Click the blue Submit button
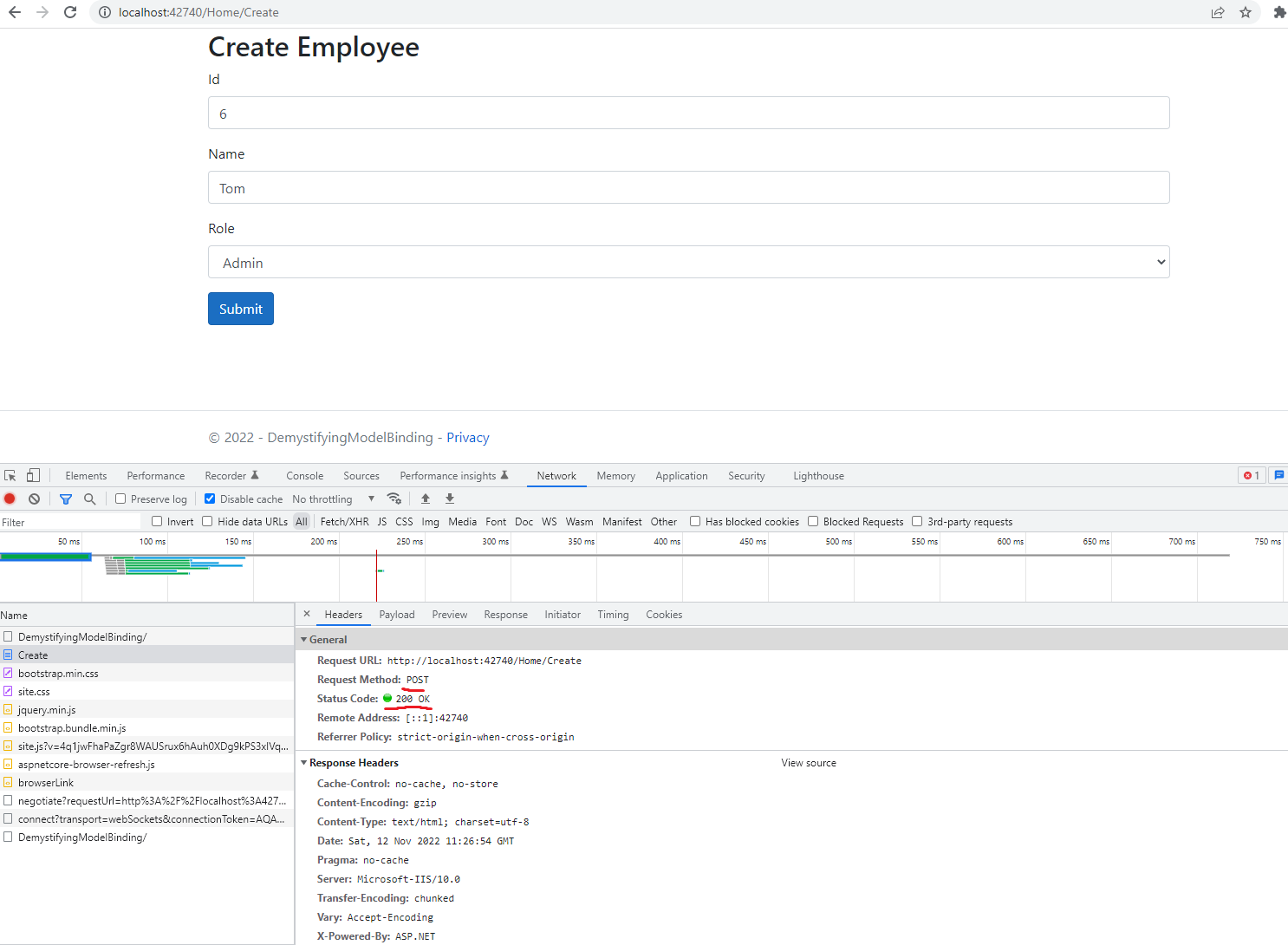This screenshot has width=1288, height=945. (x=241, y=309)
